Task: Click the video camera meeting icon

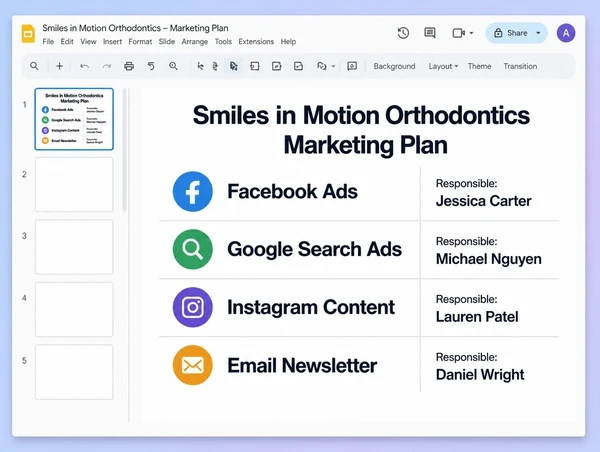Action: [x=458, y=33]
